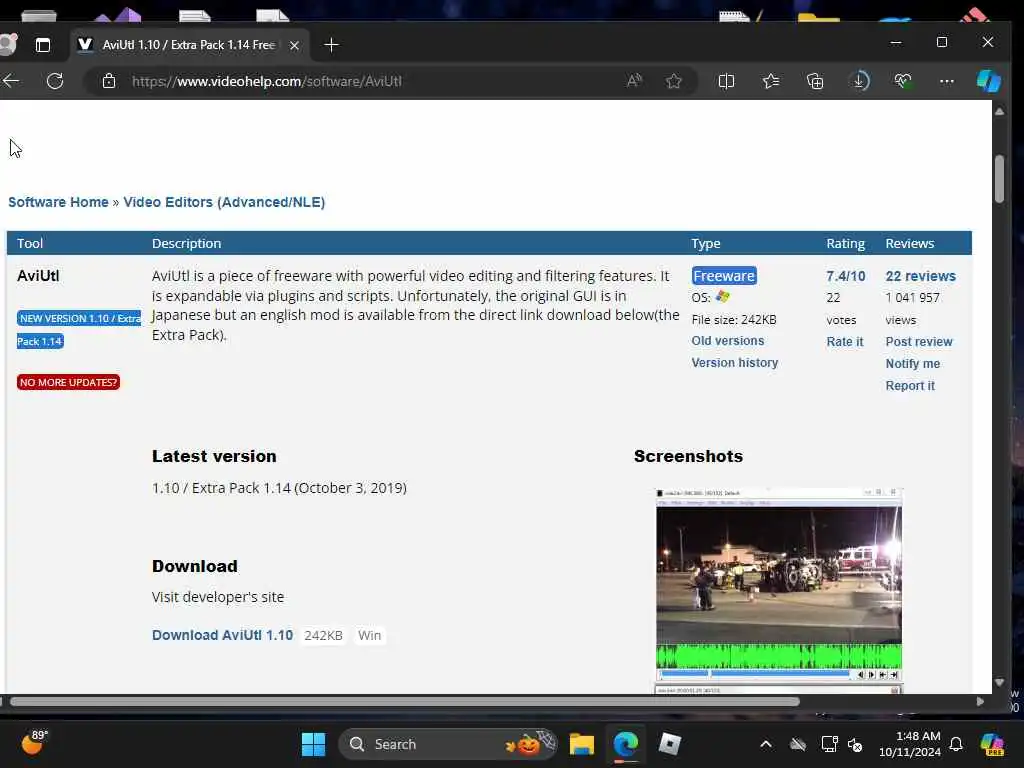Open muted volume tray icon
This screenshot has width=1024, height=768.
pos(855,744)
